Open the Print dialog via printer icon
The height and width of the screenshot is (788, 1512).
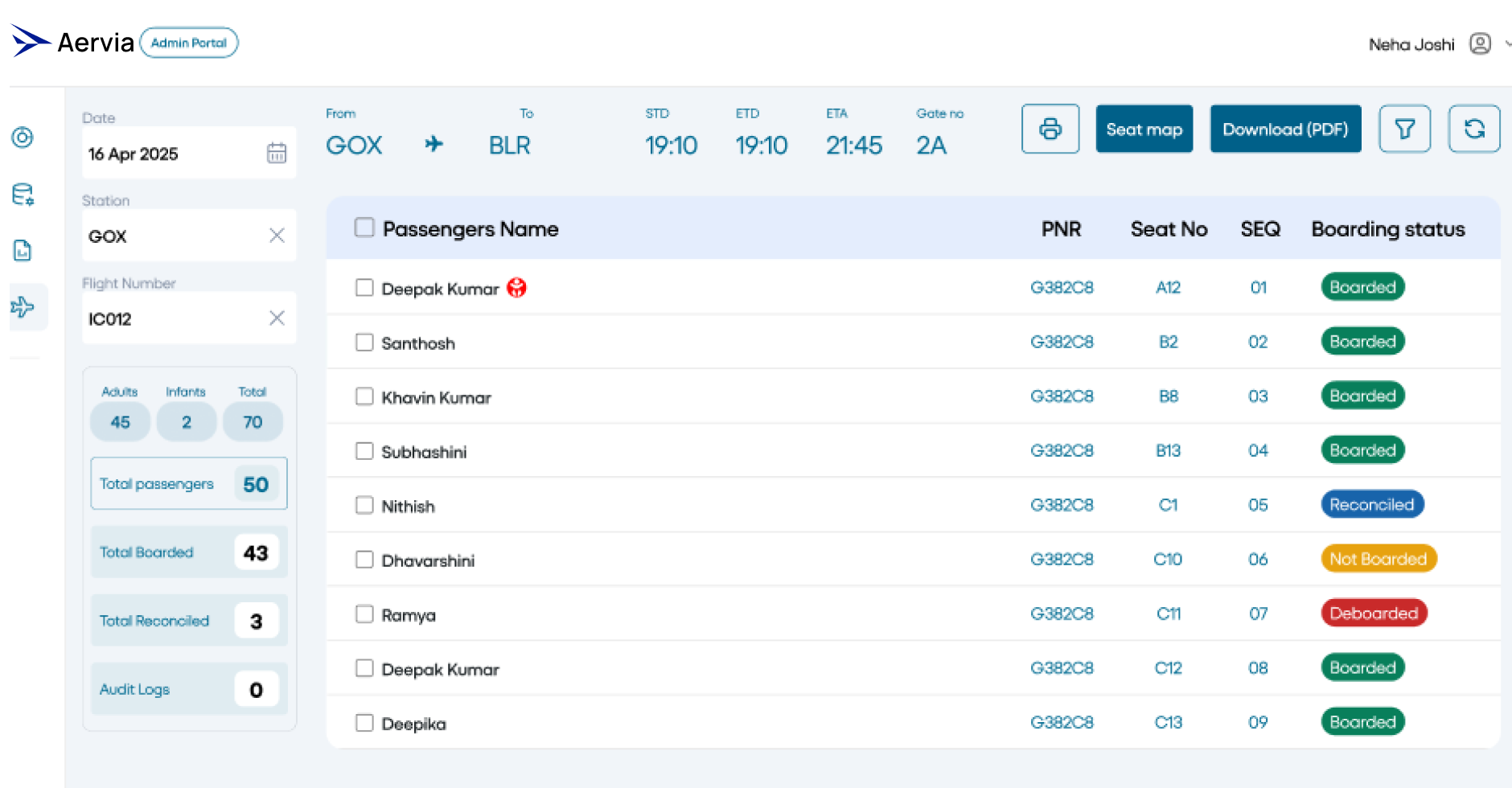point(1050,129)
